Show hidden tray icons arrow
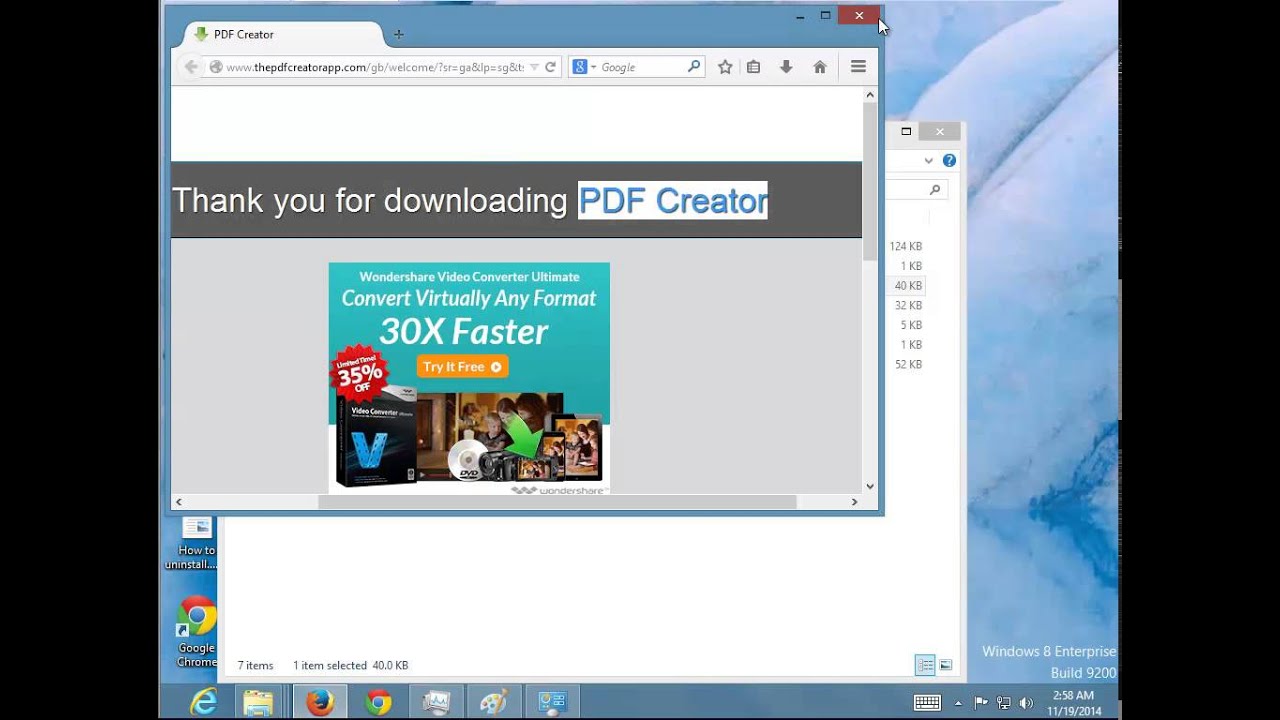 point(959,703)
